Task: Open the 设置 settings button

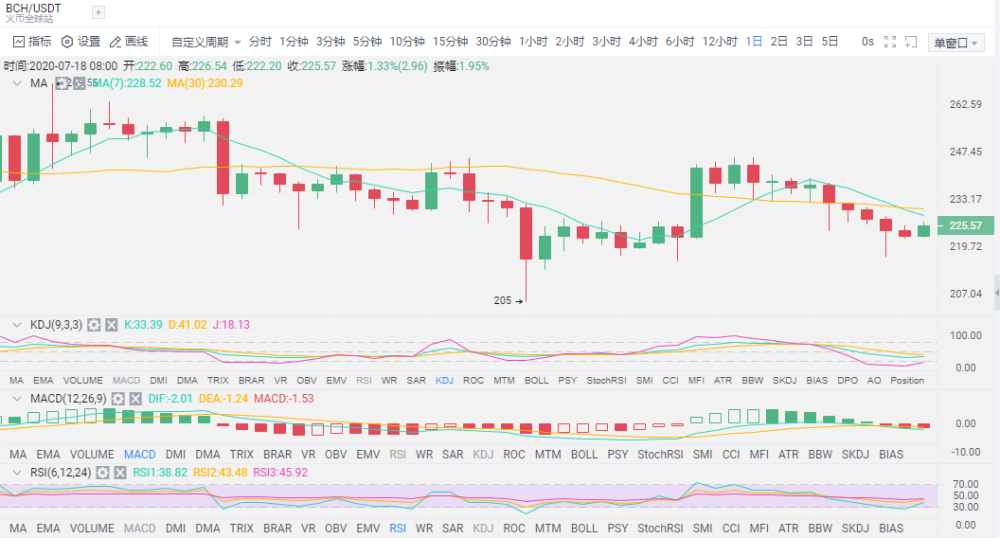Action: 81,42
